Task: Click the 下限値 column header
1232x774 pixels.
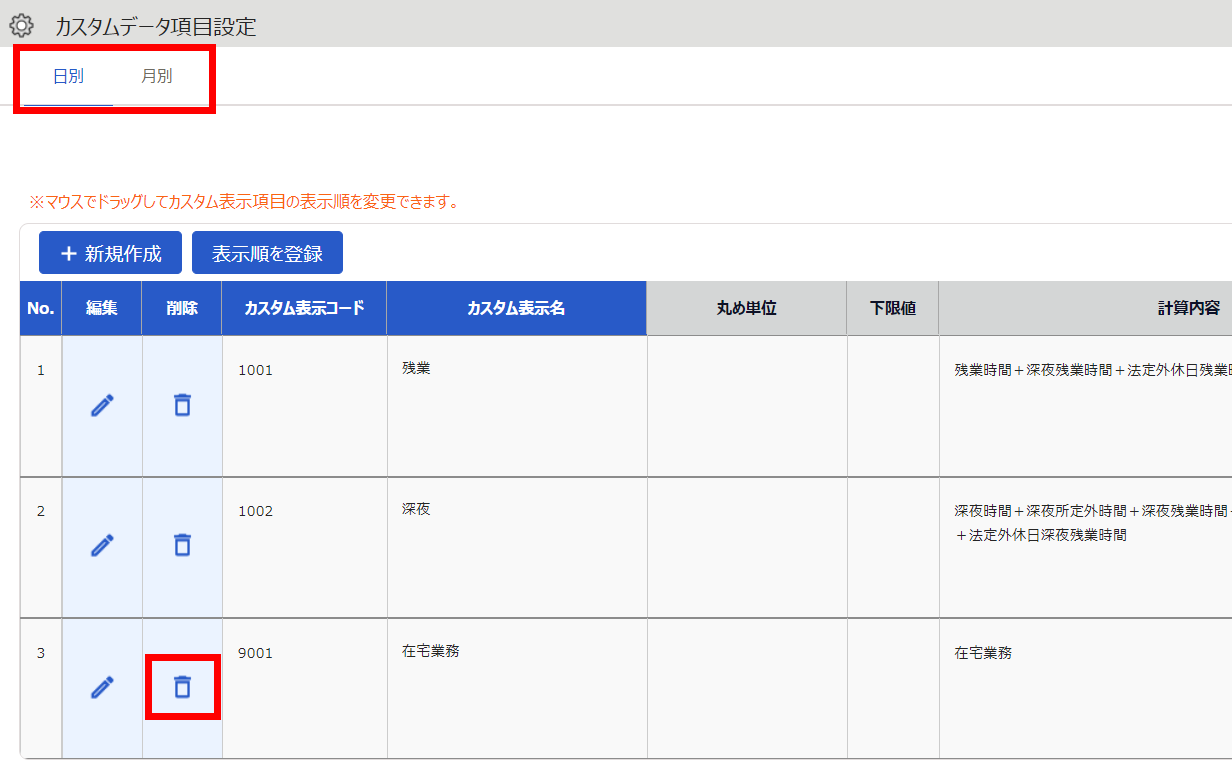Action: tap(893, 308)
